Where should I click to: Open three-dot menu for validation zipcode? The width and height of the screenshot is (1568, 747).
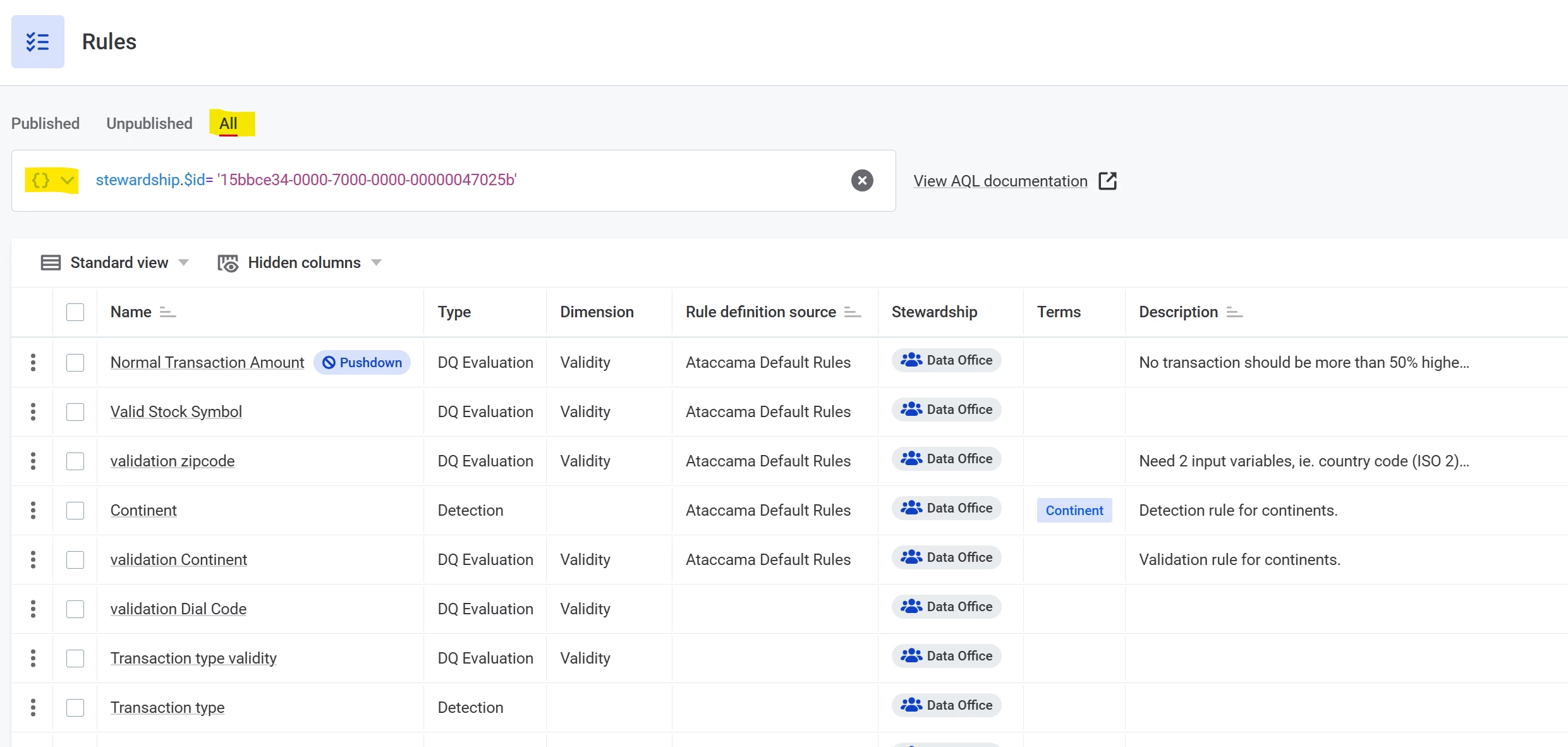click(x=33, y=461)
